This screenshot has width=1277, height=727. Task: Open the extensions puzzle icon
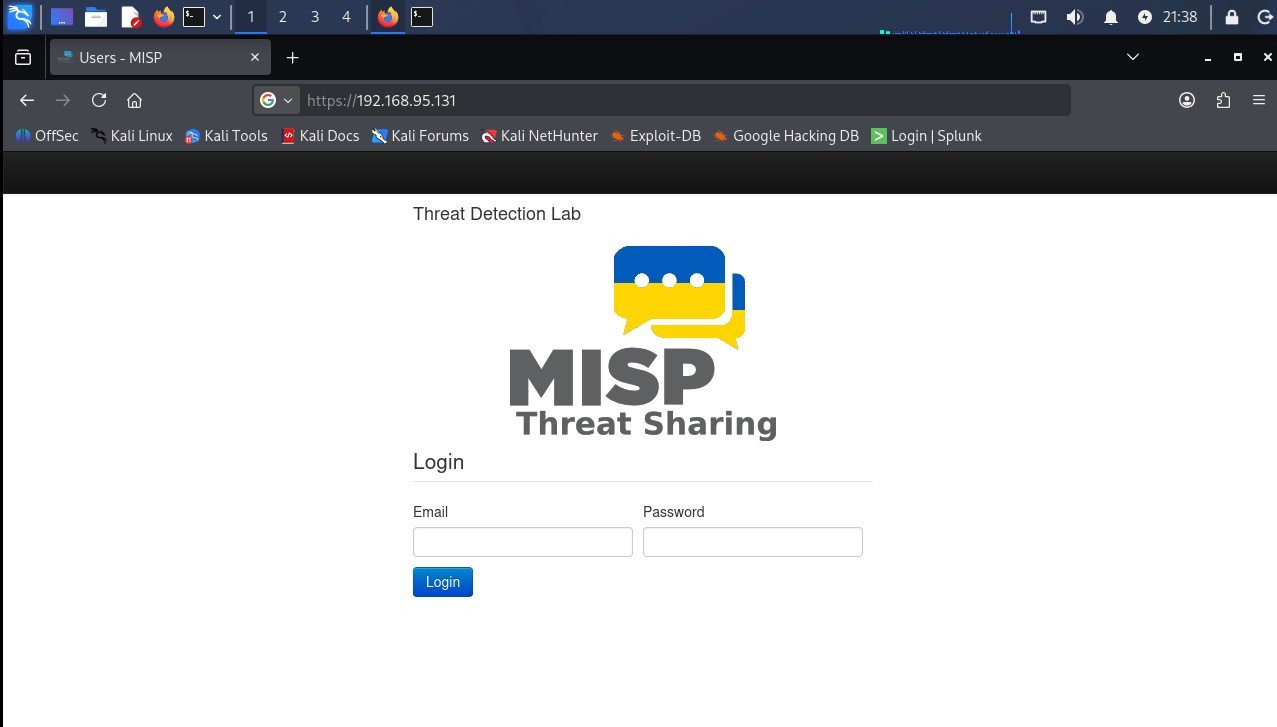point(1223,100)
